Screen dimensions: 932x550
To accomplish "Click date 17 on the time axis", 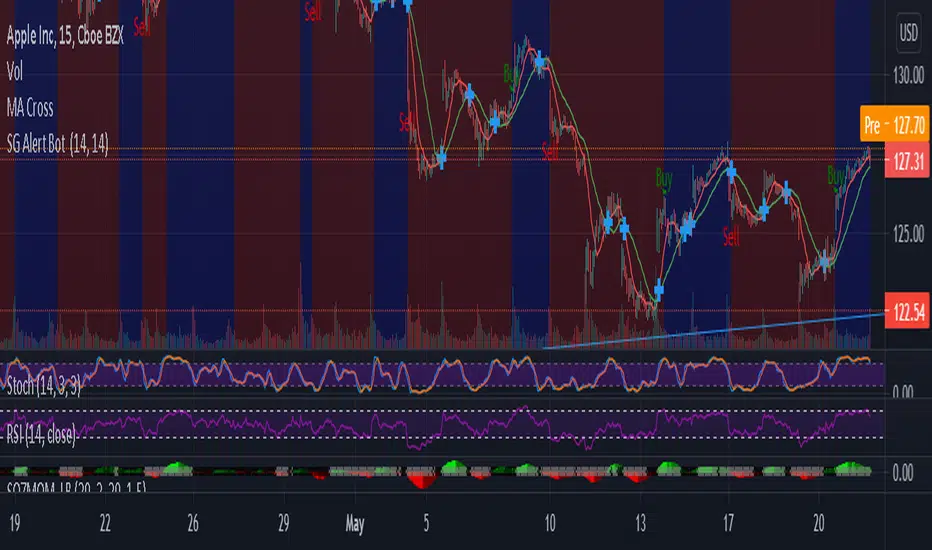I will tap(729, 523).
